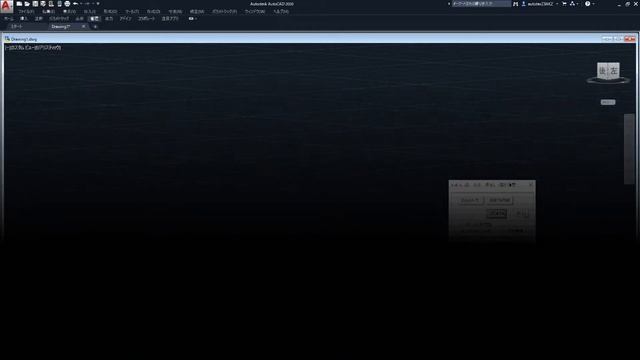Minimize the Drawing1.dwg child window

click(x=607, y=39)
